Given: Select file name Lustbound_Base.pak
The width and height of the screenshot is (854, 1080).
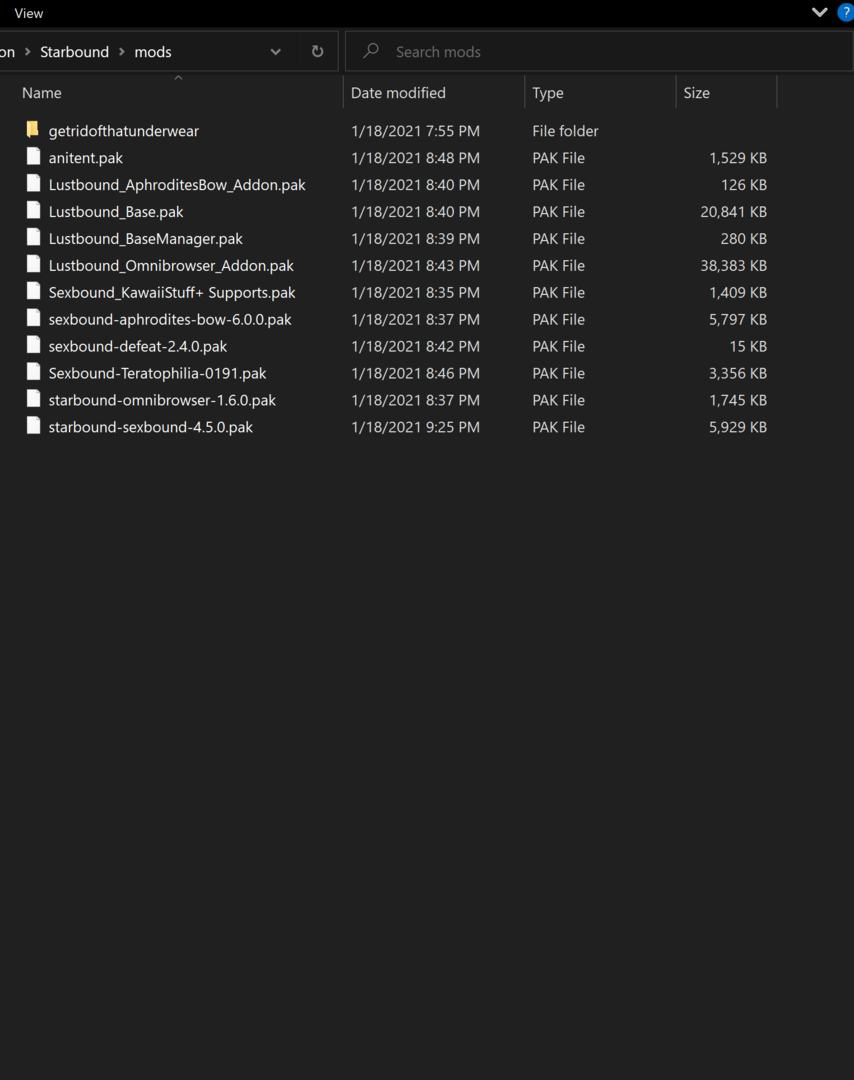Looking at the screenshot, I should click(116, 211).
